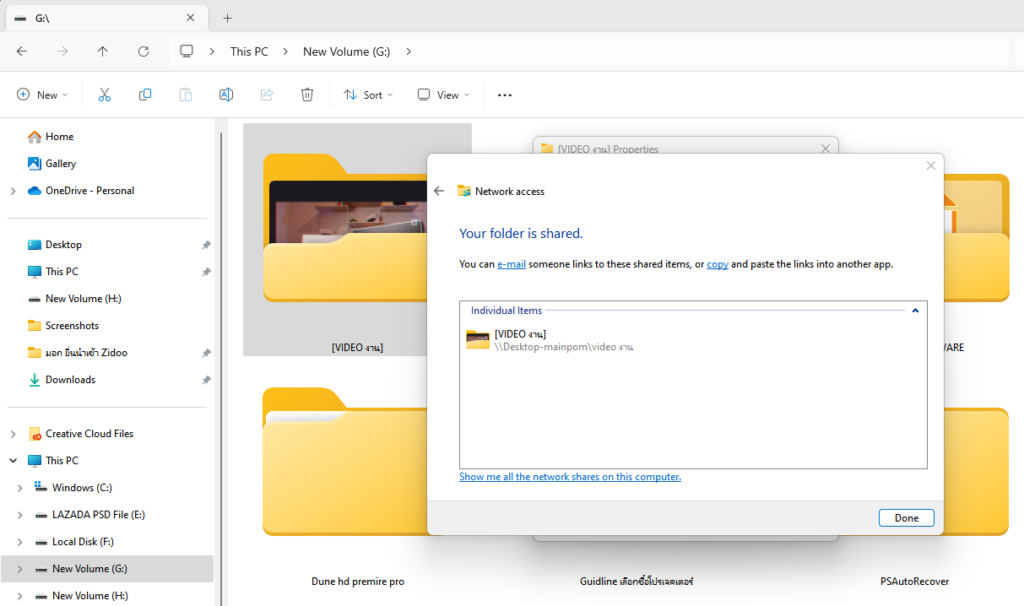
Task: Delete the selected item
Action: (307, 95)
